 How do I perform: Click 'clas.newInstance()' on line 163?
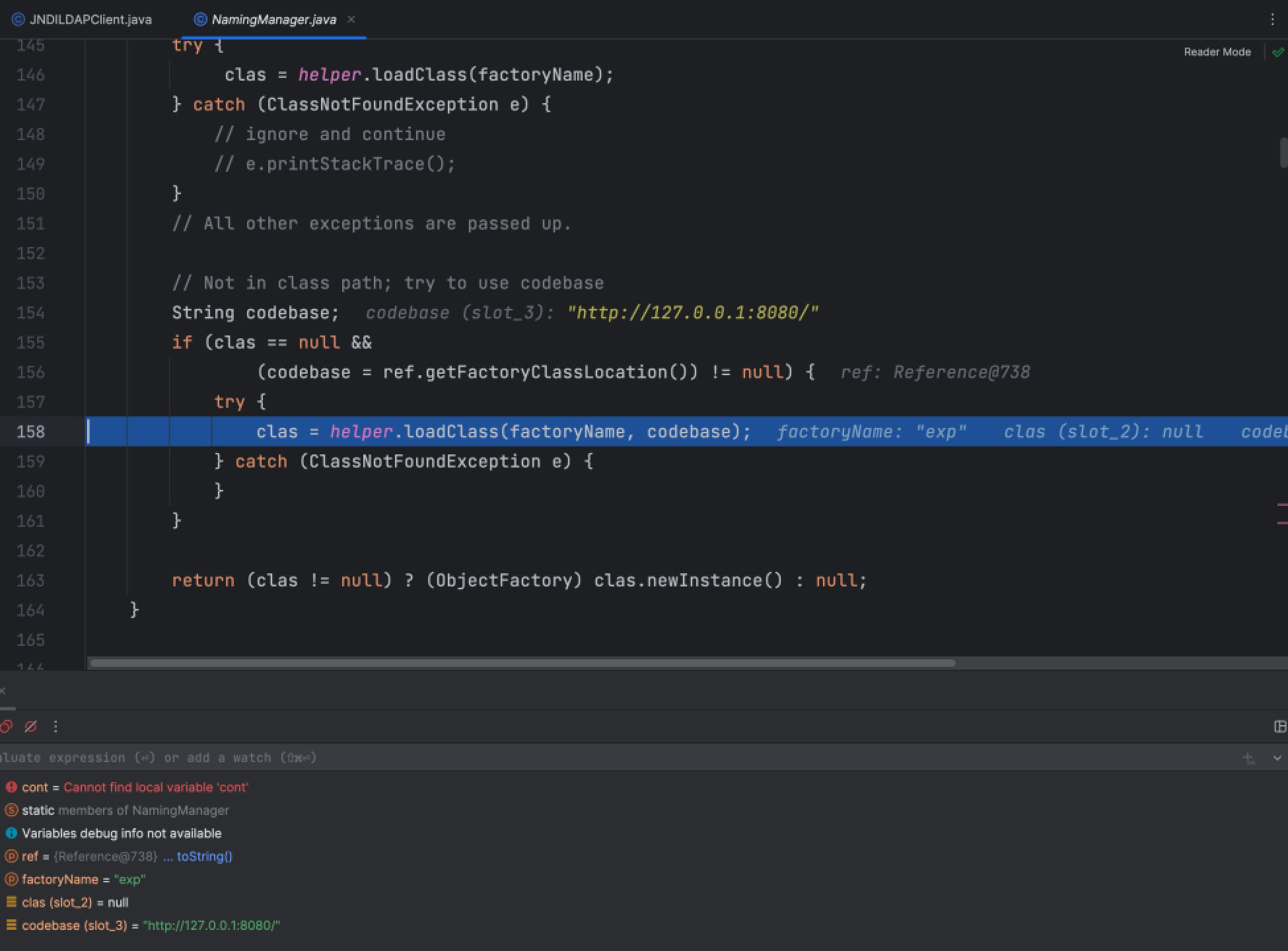[x=688, y=581]
